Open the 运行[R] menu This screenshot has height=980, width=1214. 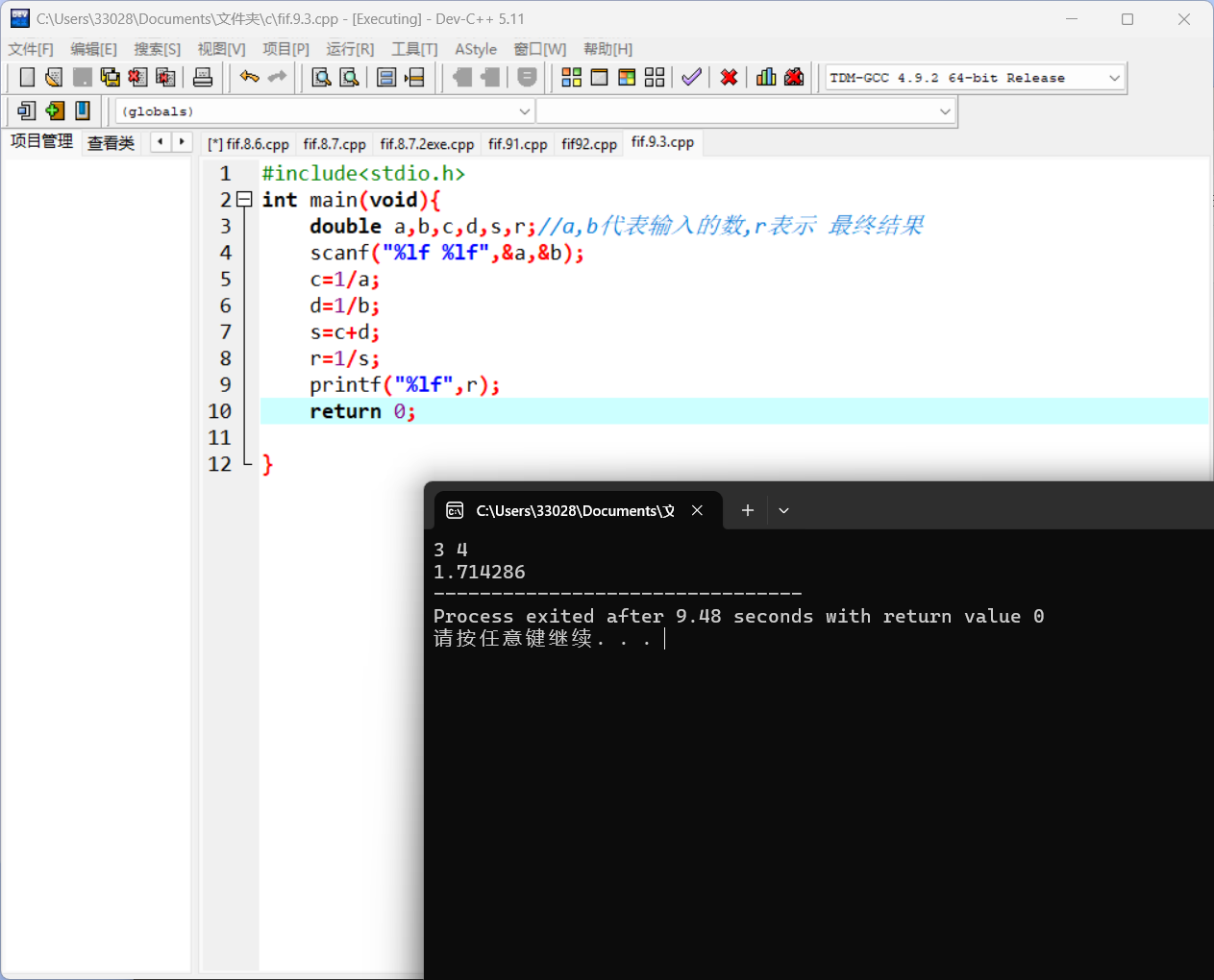click(x=350, y=49)
